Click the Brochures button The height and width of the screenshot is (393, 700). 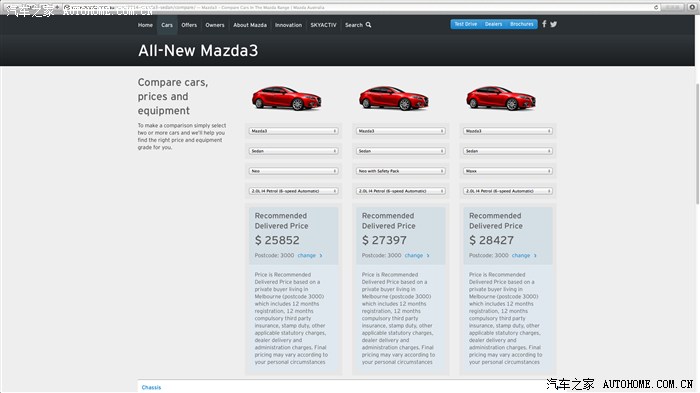[522, 24]
